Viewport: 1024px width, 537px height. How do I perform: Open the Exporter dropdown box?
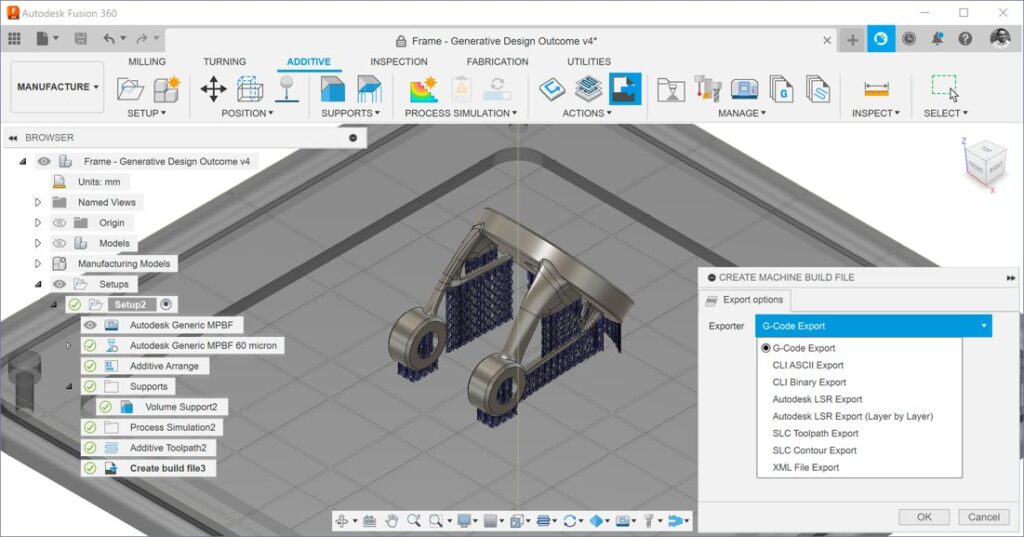click(x=873, y=325)
